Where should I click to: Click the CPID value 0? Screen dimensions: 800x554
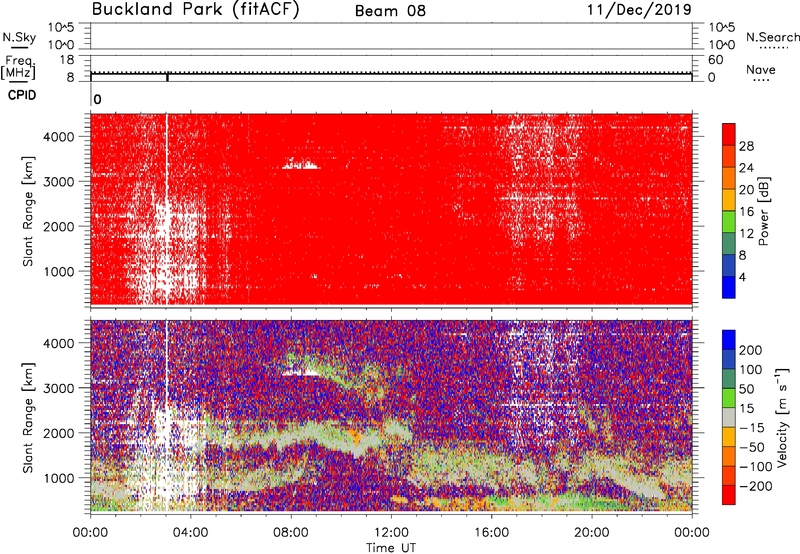pyautogui.click(x=97, y=99)
